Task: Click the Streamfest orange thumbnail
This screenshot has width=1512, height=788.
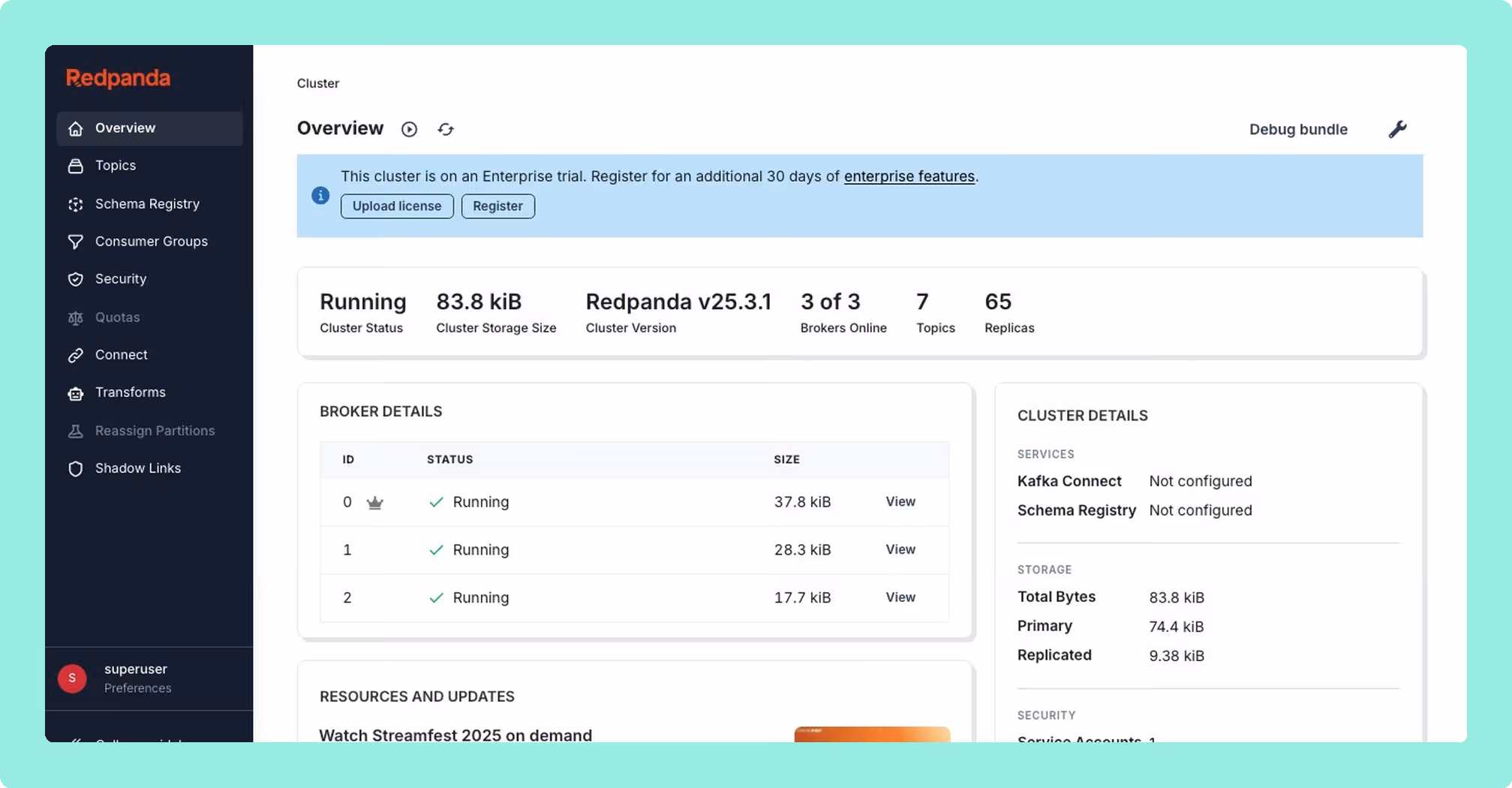Action: click(x=872, y=735)
